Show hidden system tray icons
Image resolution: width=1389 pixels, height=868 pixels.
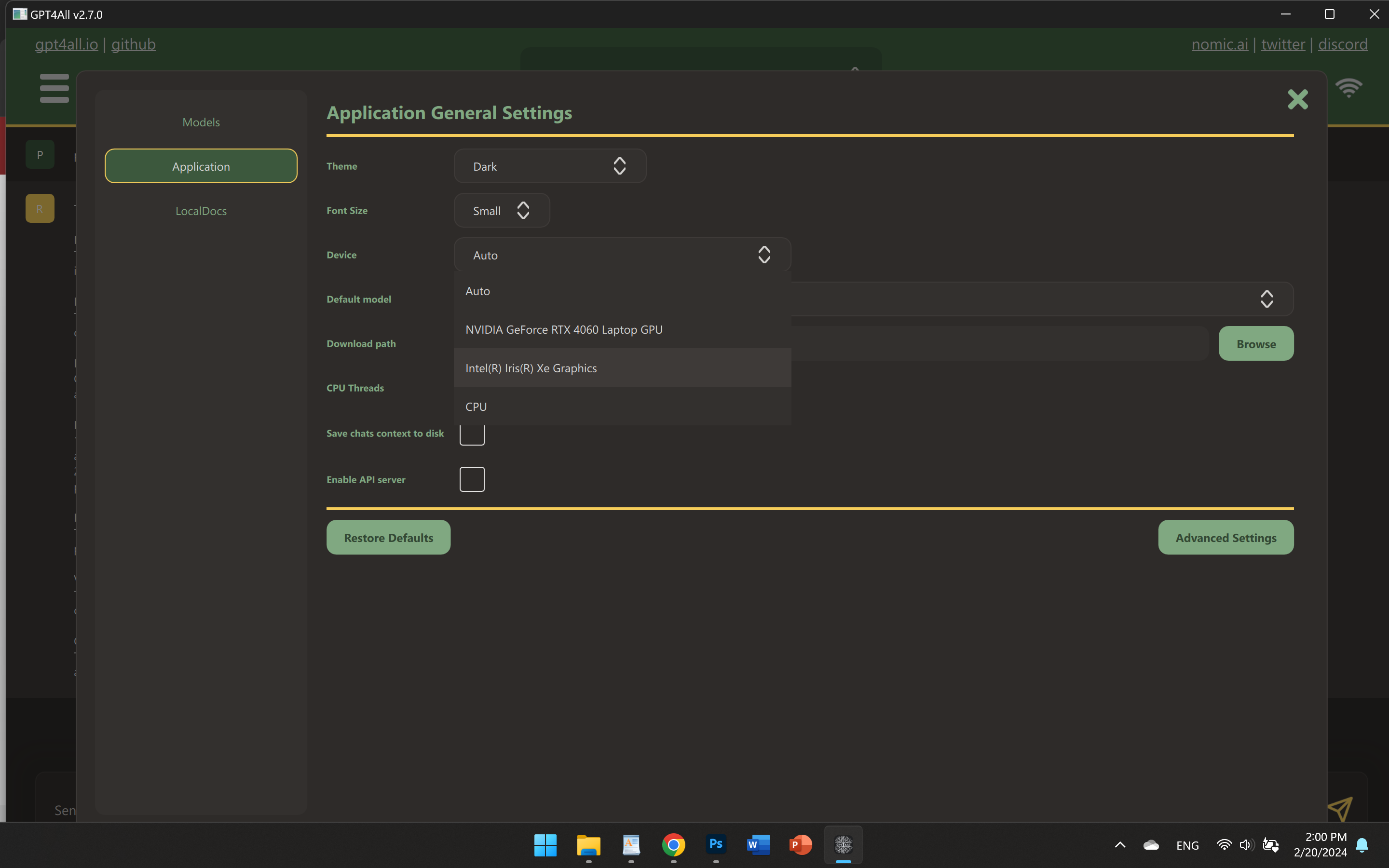pos(1120,844)
